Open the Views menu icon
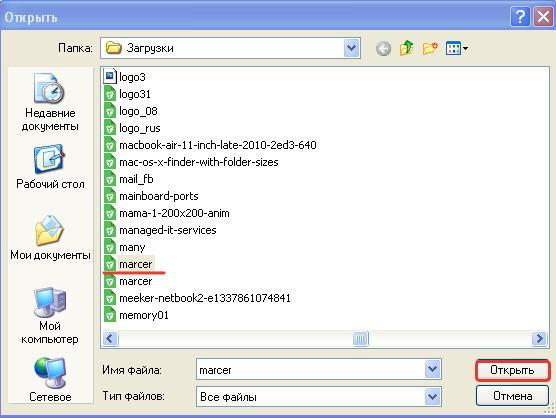556x418 pixels. click(457, 48)
